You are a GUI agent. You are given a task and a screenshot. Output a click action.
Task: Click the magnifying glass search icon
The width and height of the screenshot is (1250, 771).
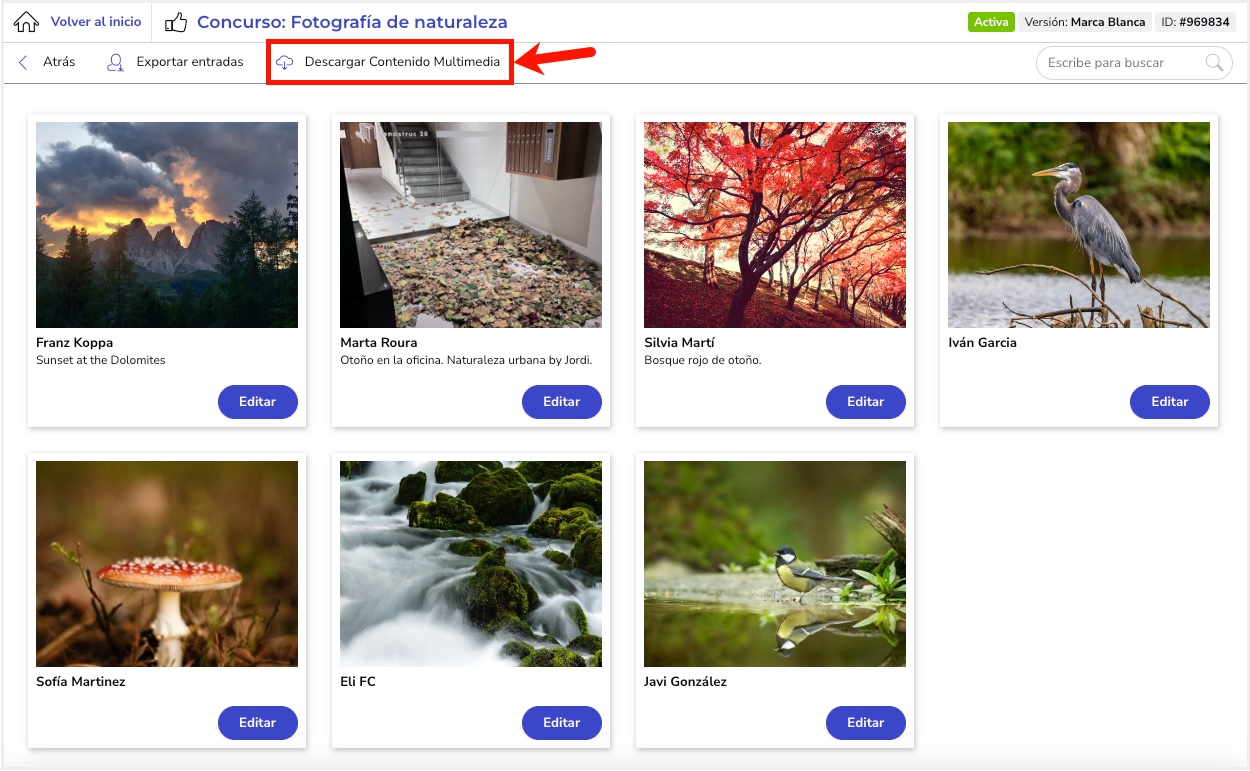coord(1214,63)
